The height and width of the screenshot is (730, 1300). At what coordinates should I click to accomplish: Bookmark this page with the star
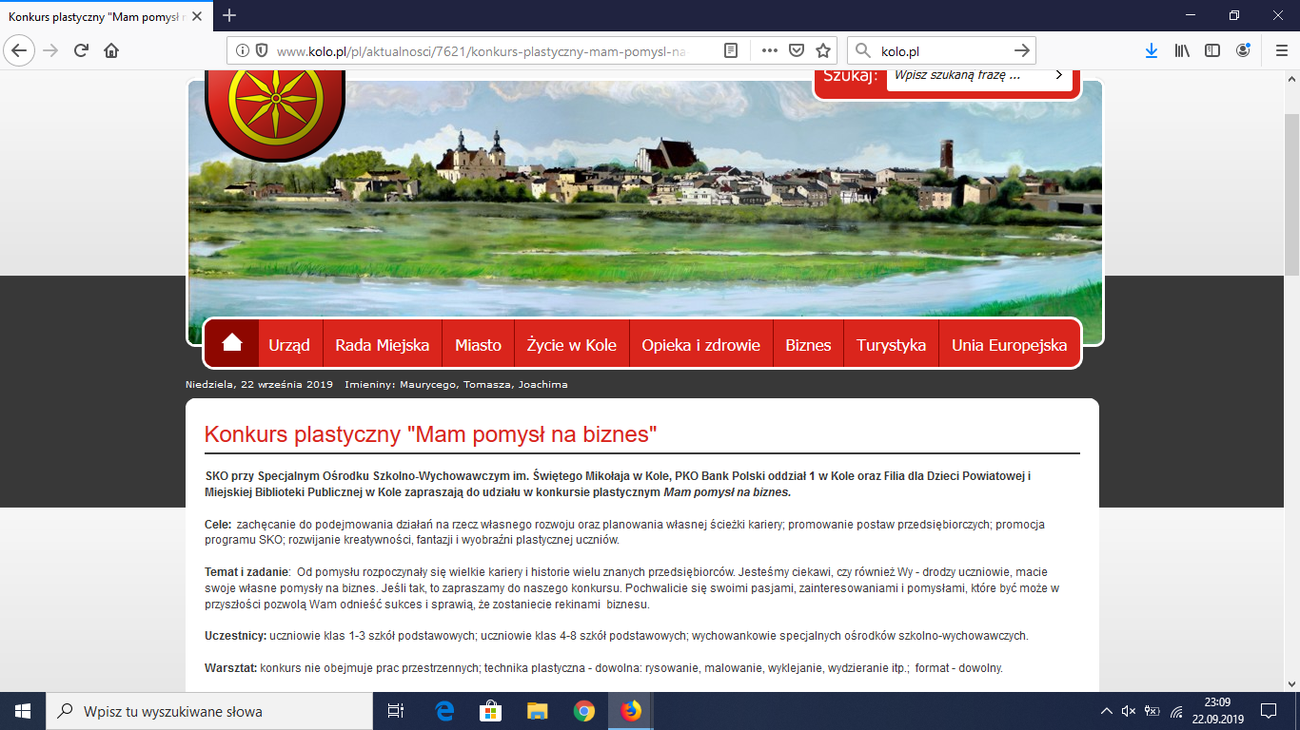click(823, 50)
